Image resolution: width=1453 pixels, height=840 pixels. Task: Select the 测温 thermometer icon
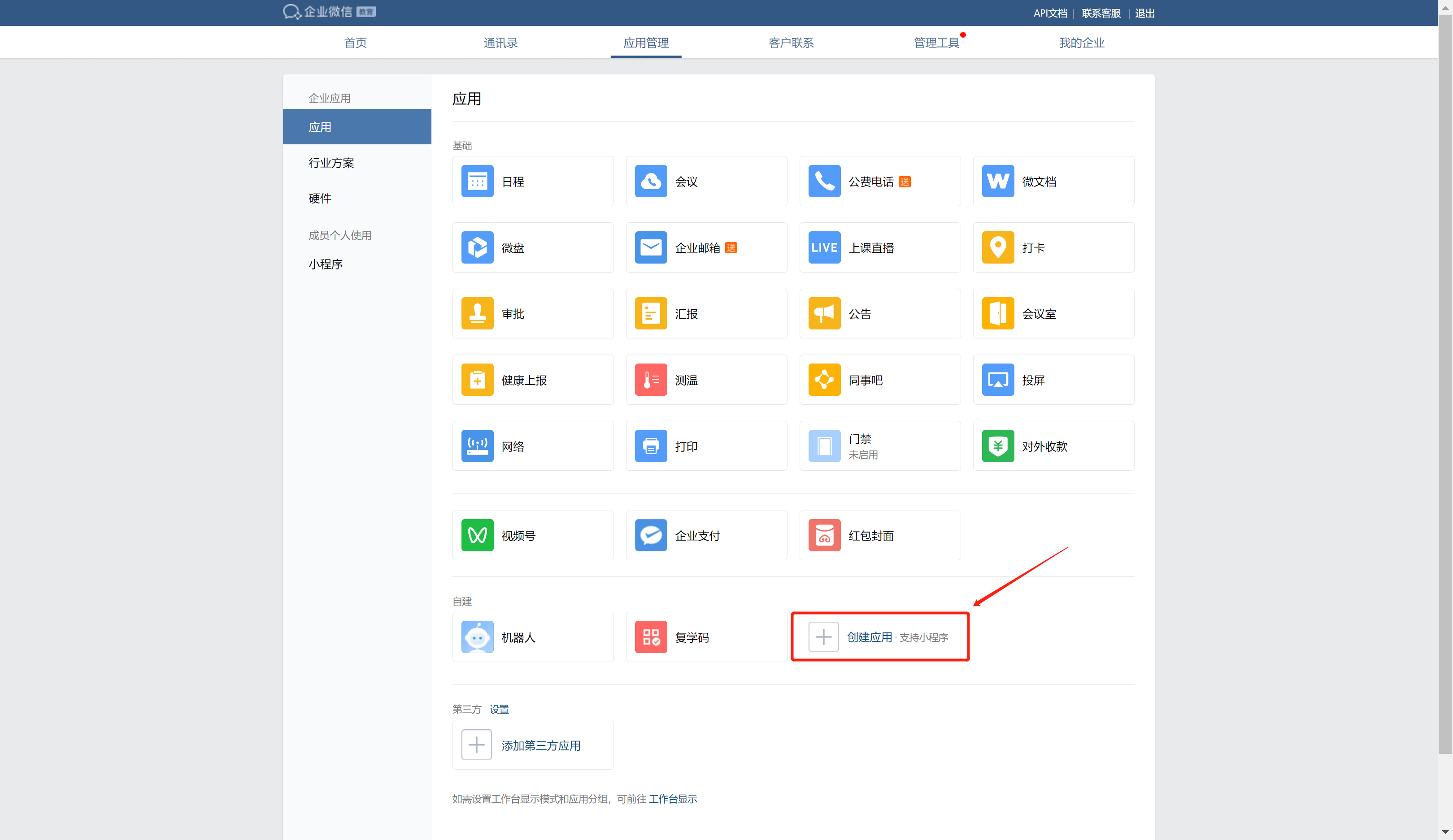pos(650,380)
